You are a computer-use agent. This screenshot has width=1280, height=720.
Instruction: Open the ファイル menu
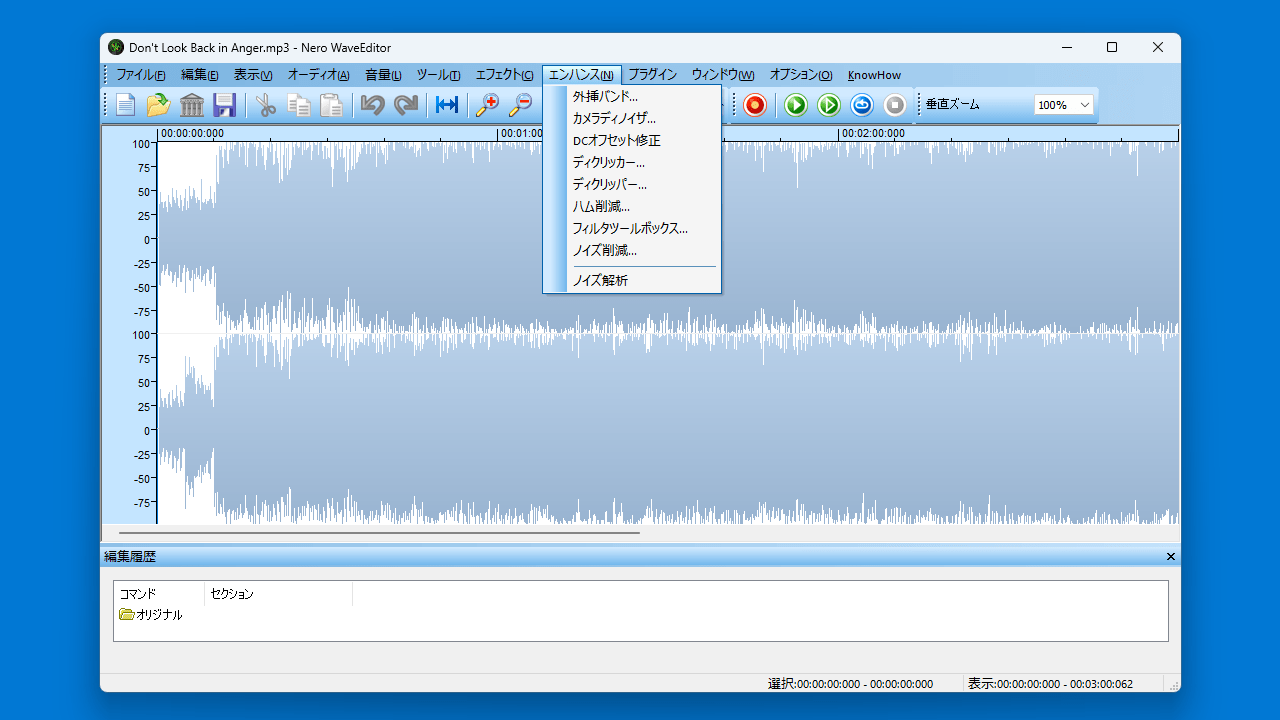(x=140, y=75)
